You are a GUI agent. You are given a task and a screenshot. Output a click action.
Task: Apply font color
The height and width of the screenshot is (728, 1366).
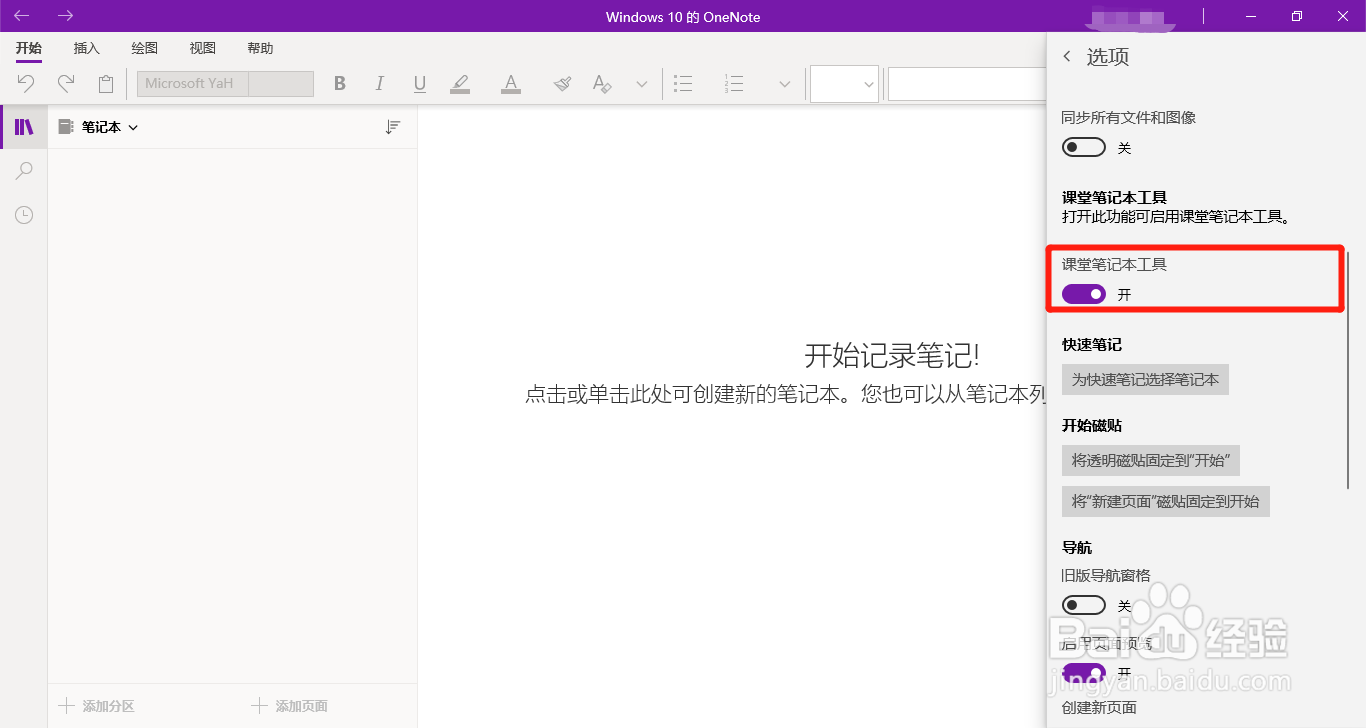[511, 84]
